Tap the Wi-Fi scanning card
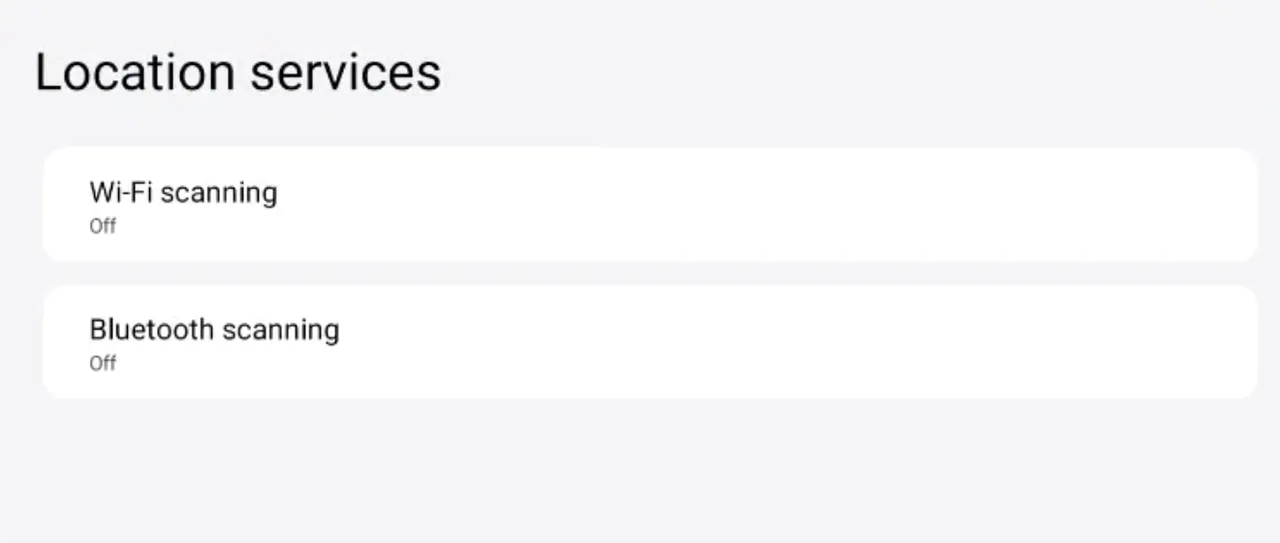Viewport: 1280px width, 543px height. (x=648, y=205)
